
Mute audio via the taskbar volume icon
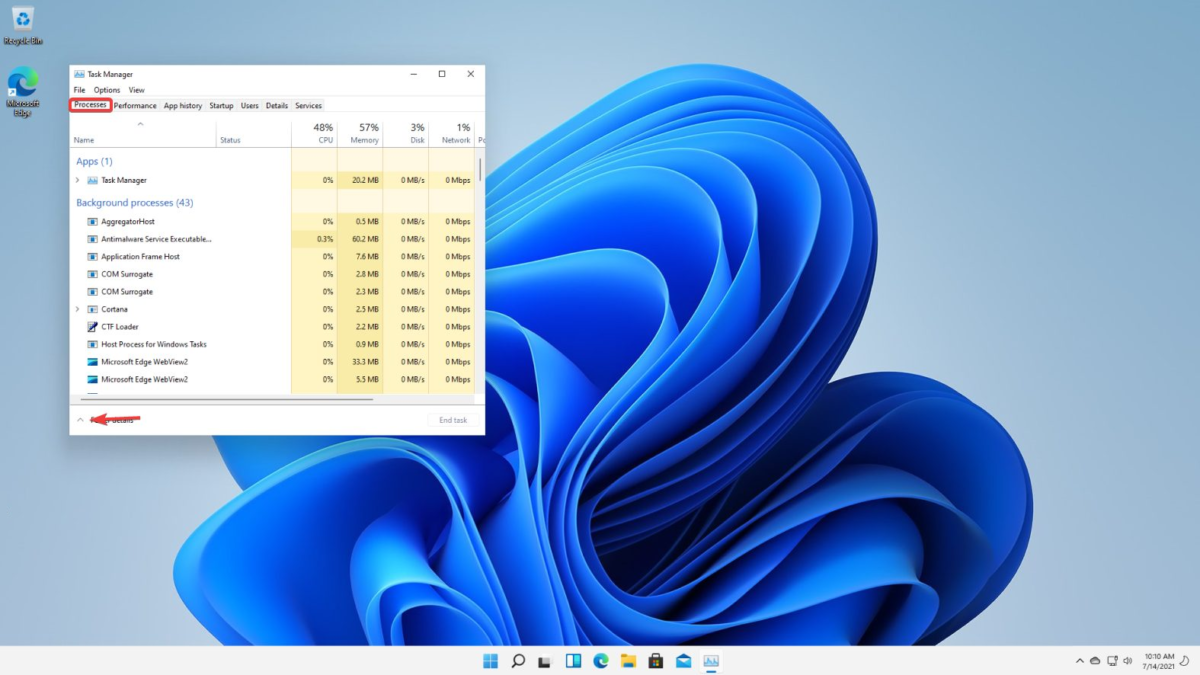1128,660
